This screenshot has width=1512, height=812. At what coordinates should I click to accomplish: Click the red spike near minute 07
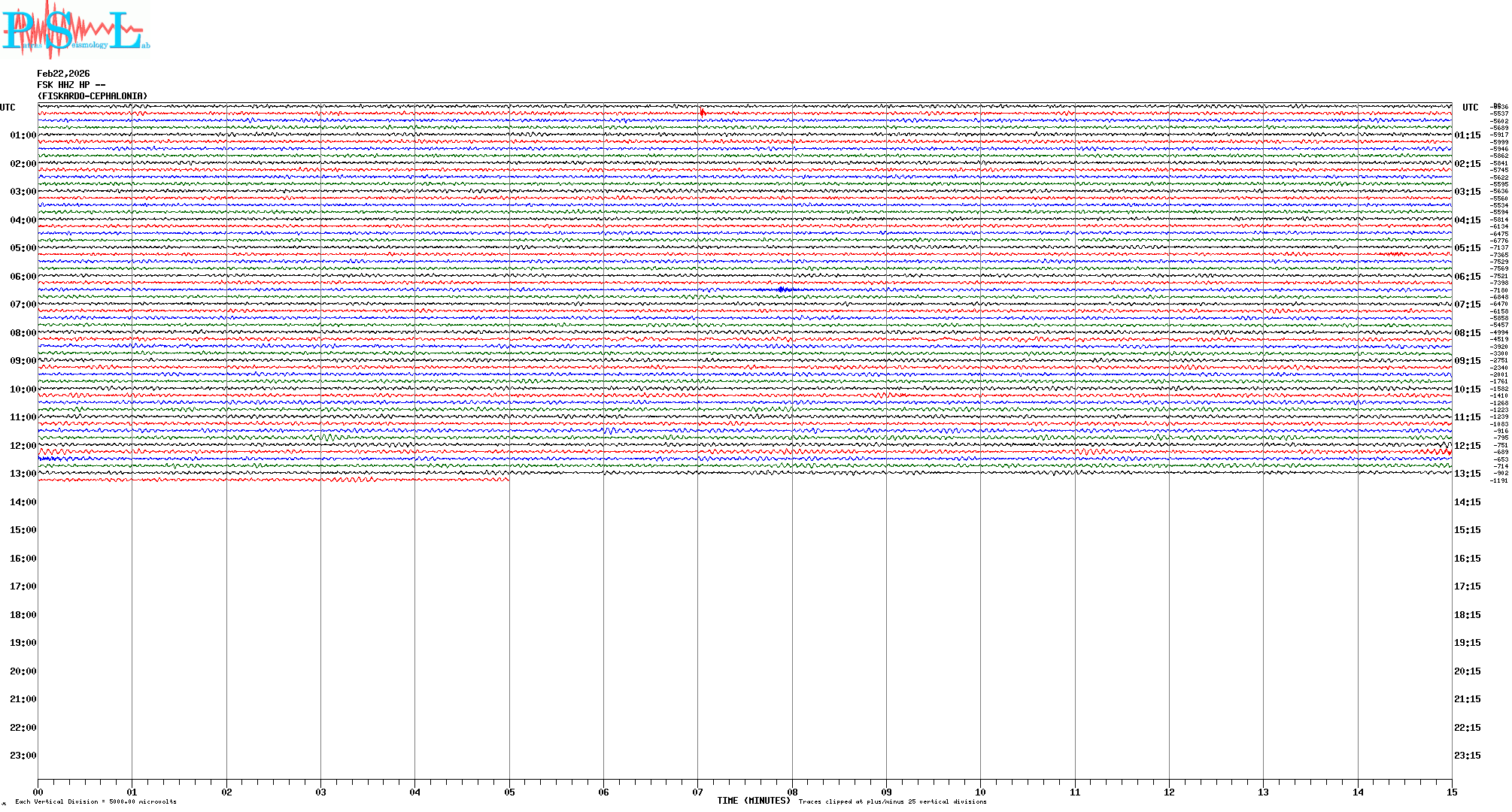point(703,113)
